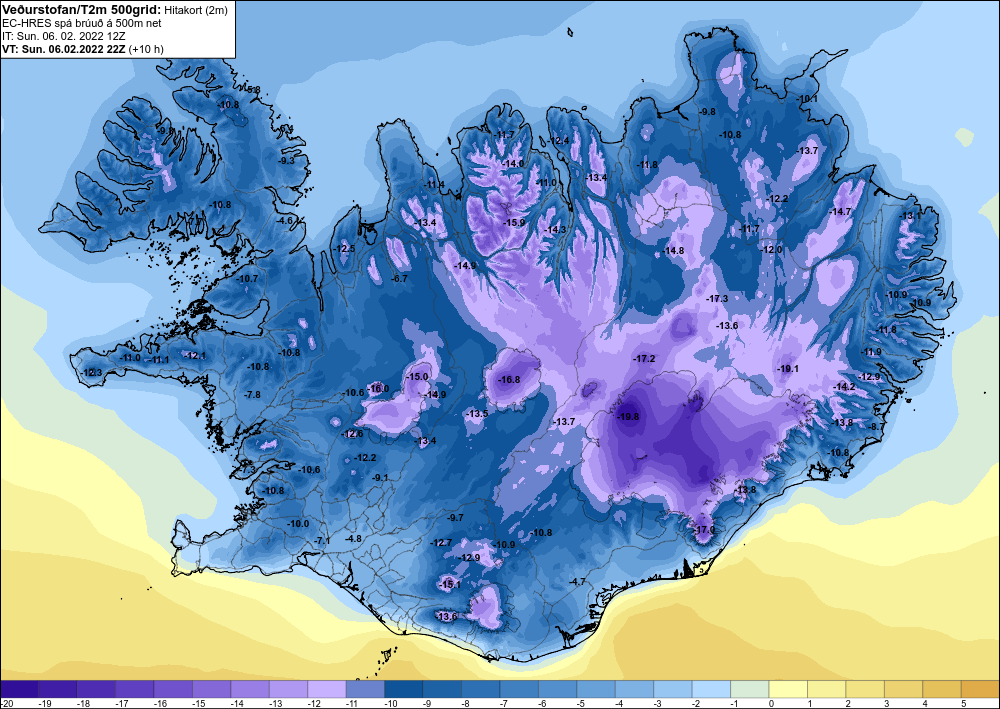Image resolution: width=1000 pixels, height=709 pixels.
Task: Click the -12.6 temperature label
Action: click(353, 434)
